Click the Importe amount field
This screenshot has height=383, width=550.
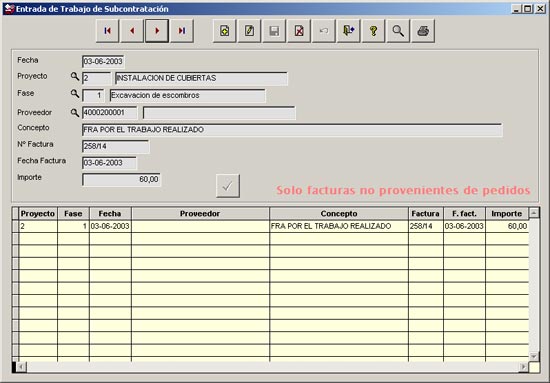[121, 180]
